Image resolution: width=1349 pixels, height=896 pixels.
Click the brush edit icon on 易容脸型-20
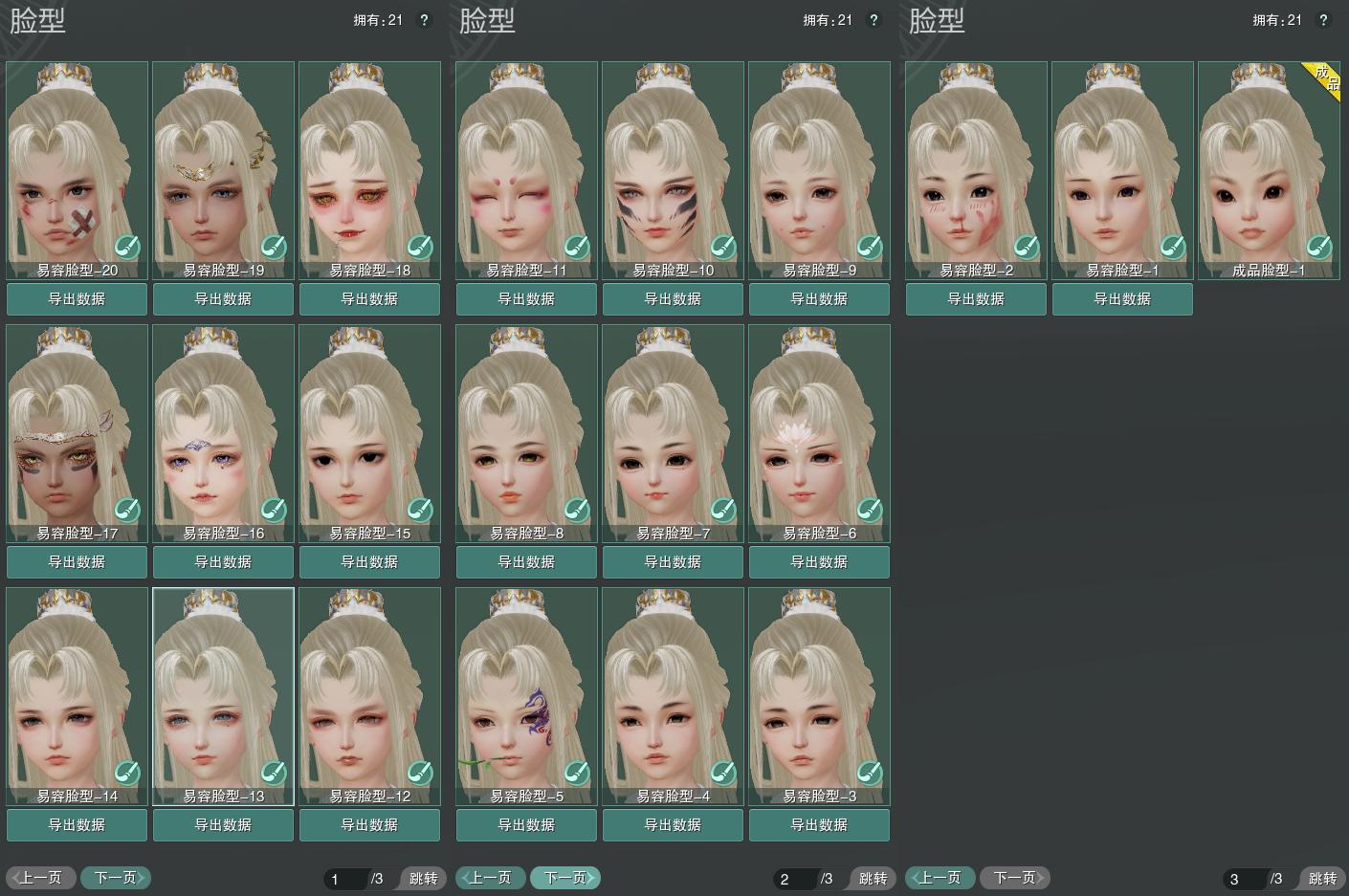127,247
